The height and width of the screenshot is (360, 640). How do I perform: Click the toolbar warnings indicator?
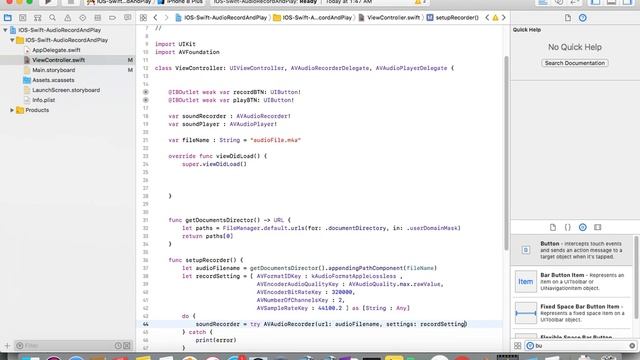(420, 2)
